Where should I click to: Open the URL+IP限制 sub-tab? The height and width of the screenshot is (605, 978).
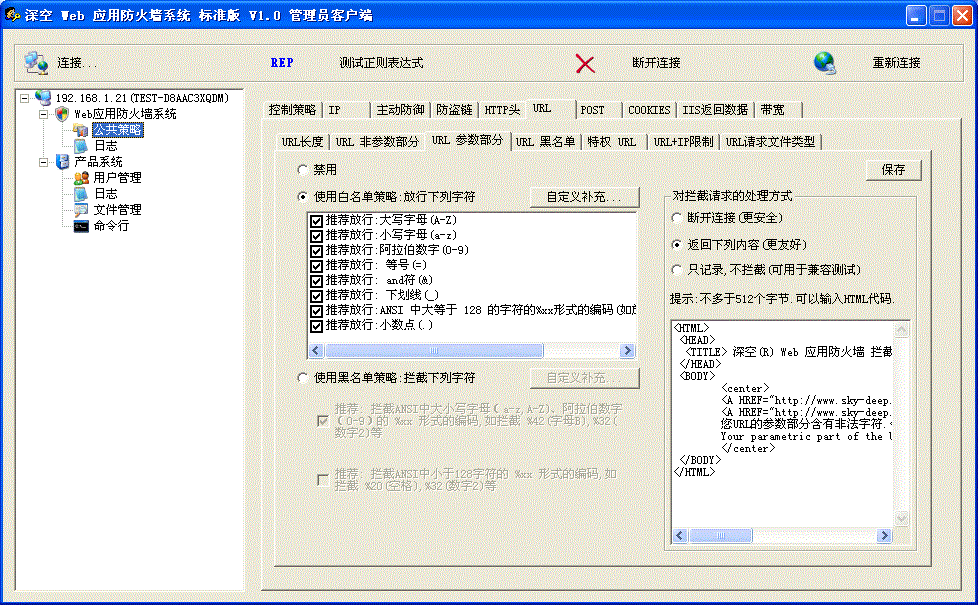[x=683, y=142]
